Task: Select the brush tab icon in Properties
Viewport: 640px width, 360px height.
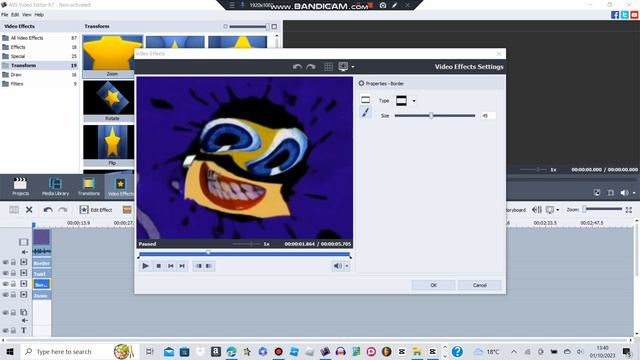Action: click(x=365, y=112)
